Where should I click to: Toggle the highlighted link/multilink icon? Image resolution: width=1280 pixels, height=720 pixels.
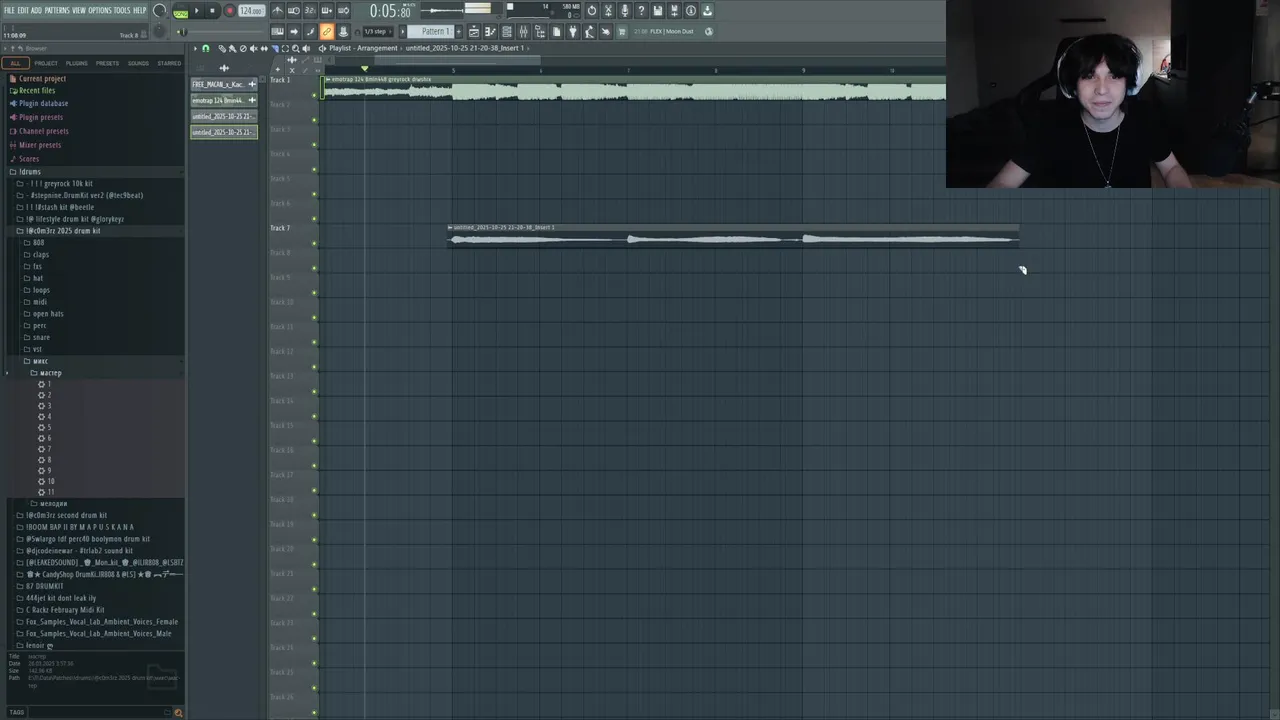[327, 32]
